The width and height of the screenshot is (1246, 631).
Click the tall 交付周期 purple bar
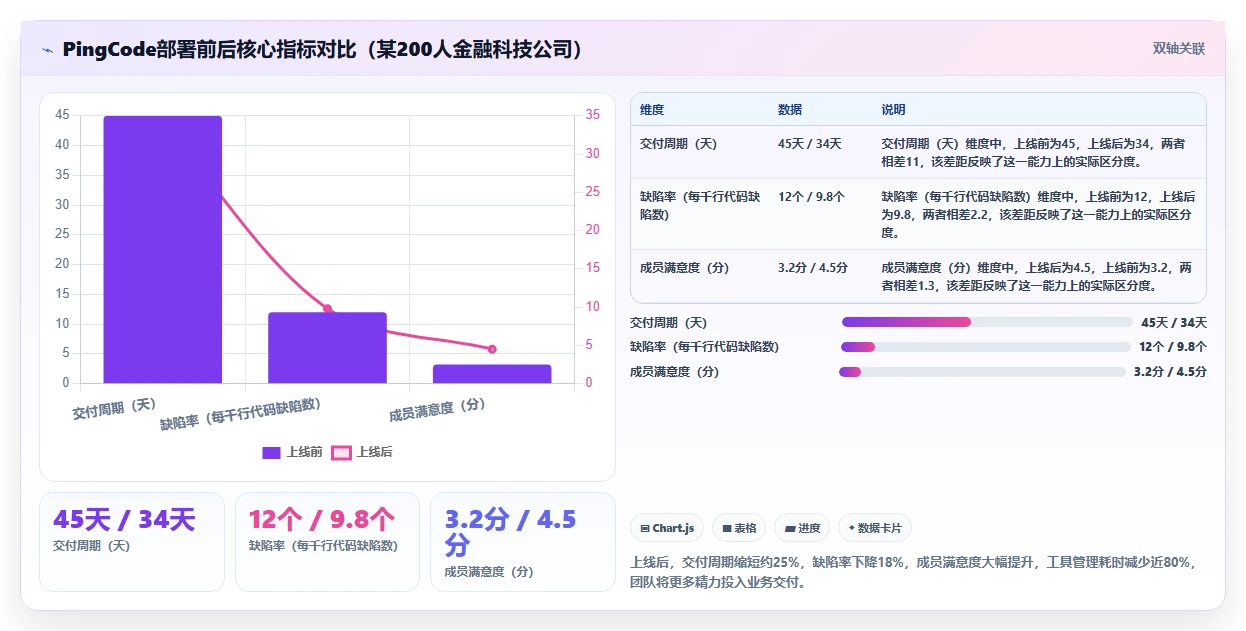(x=163, y=249)
